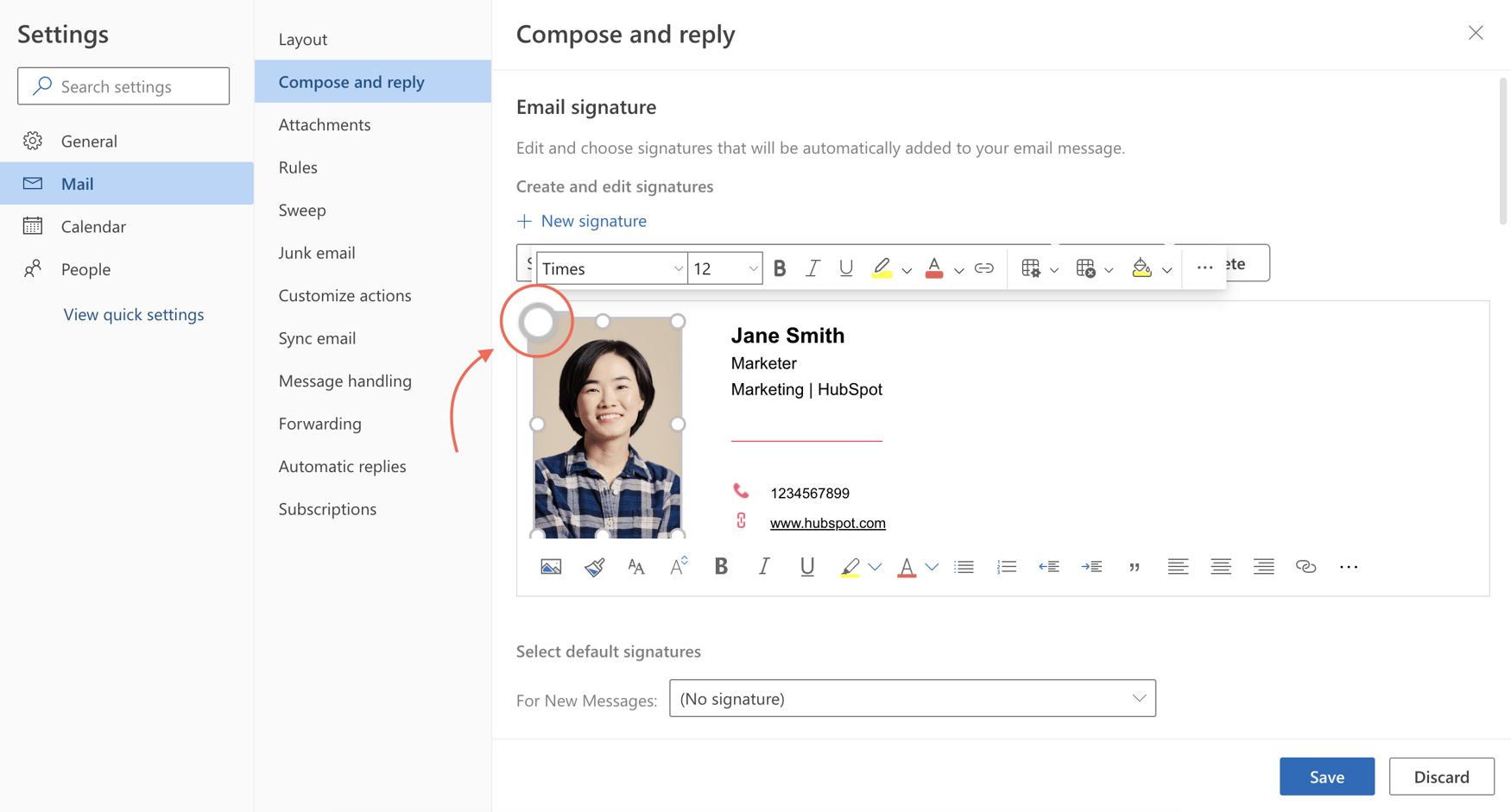Open font color dropdown in bottom toolbar
The height and width of the screenshot is (812, 1511).
(x=932, y=568)
